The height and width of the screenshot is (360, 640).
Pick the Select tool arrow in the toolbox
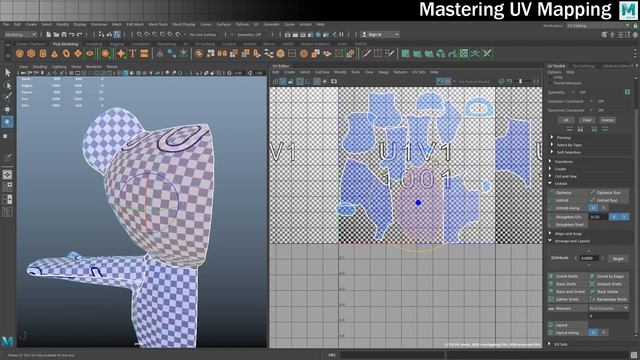(7, 73)
